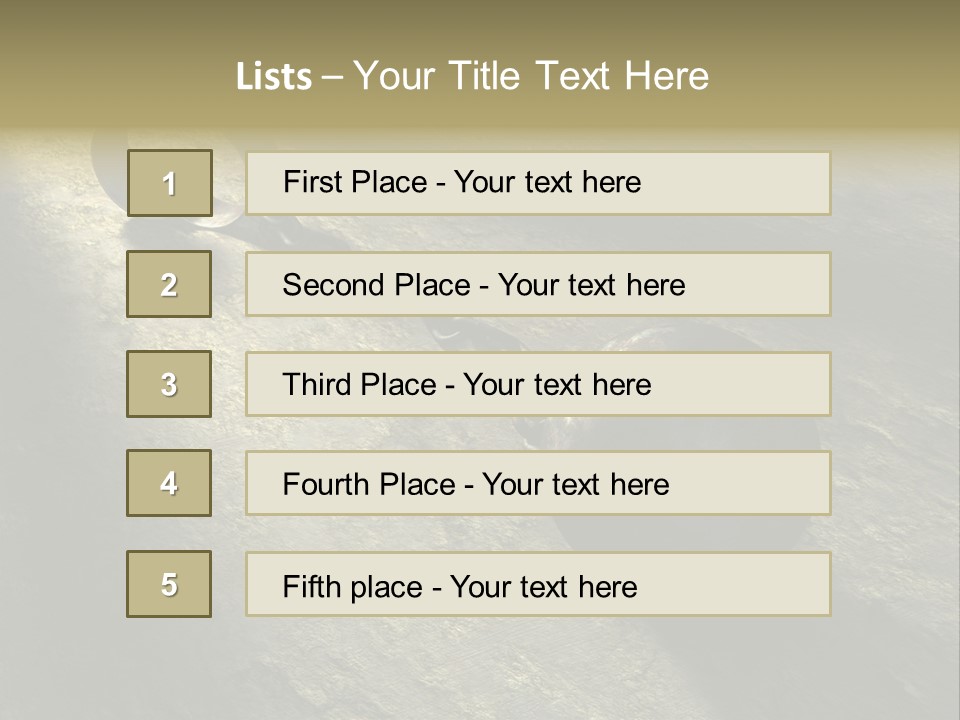
Task: Select the "Your Title Text Here" title text
Action: (x=531, y=76)
